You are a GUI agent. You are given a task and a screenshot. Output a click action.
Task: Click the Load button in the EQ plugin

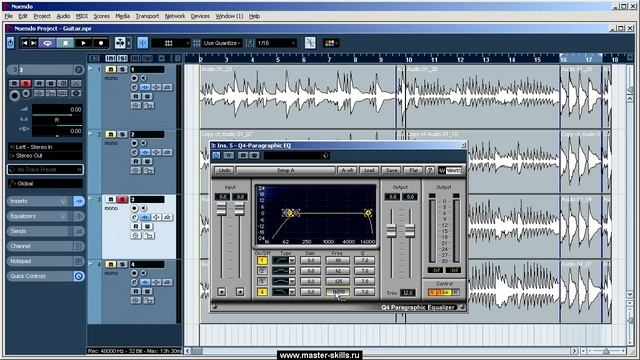pos(369,170)
